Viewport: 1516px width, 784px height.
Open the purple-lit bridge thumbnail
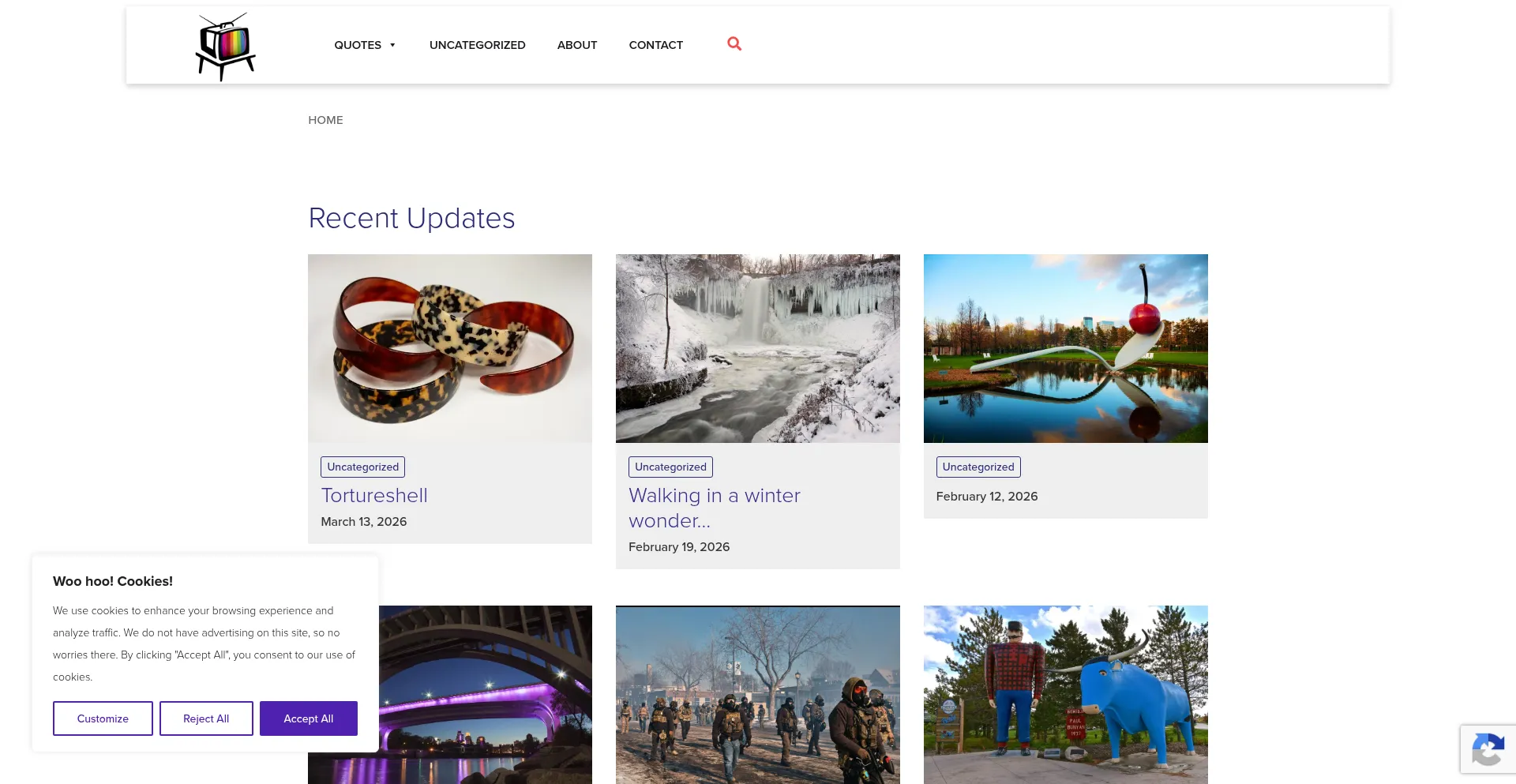point(486,695)
